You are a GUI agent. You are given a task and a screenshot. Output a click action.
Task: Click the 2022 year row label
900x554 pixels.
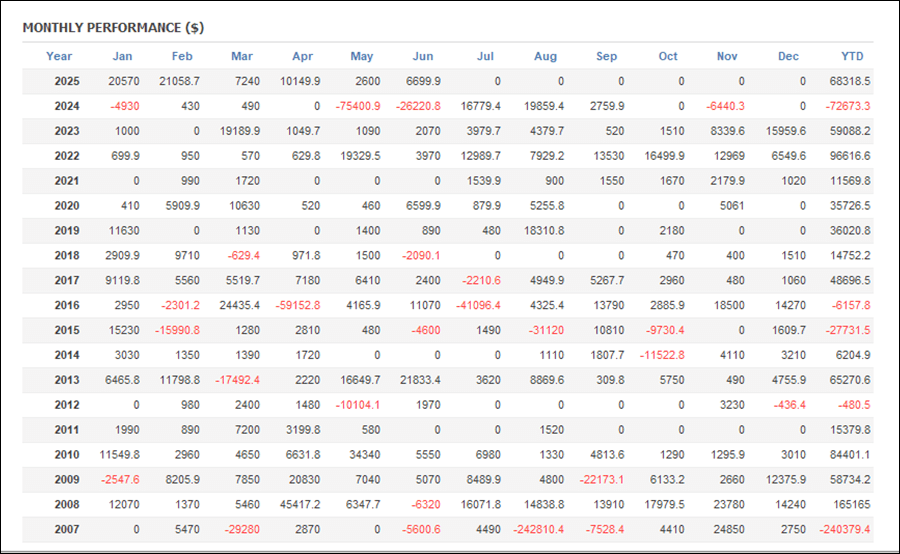67,156
